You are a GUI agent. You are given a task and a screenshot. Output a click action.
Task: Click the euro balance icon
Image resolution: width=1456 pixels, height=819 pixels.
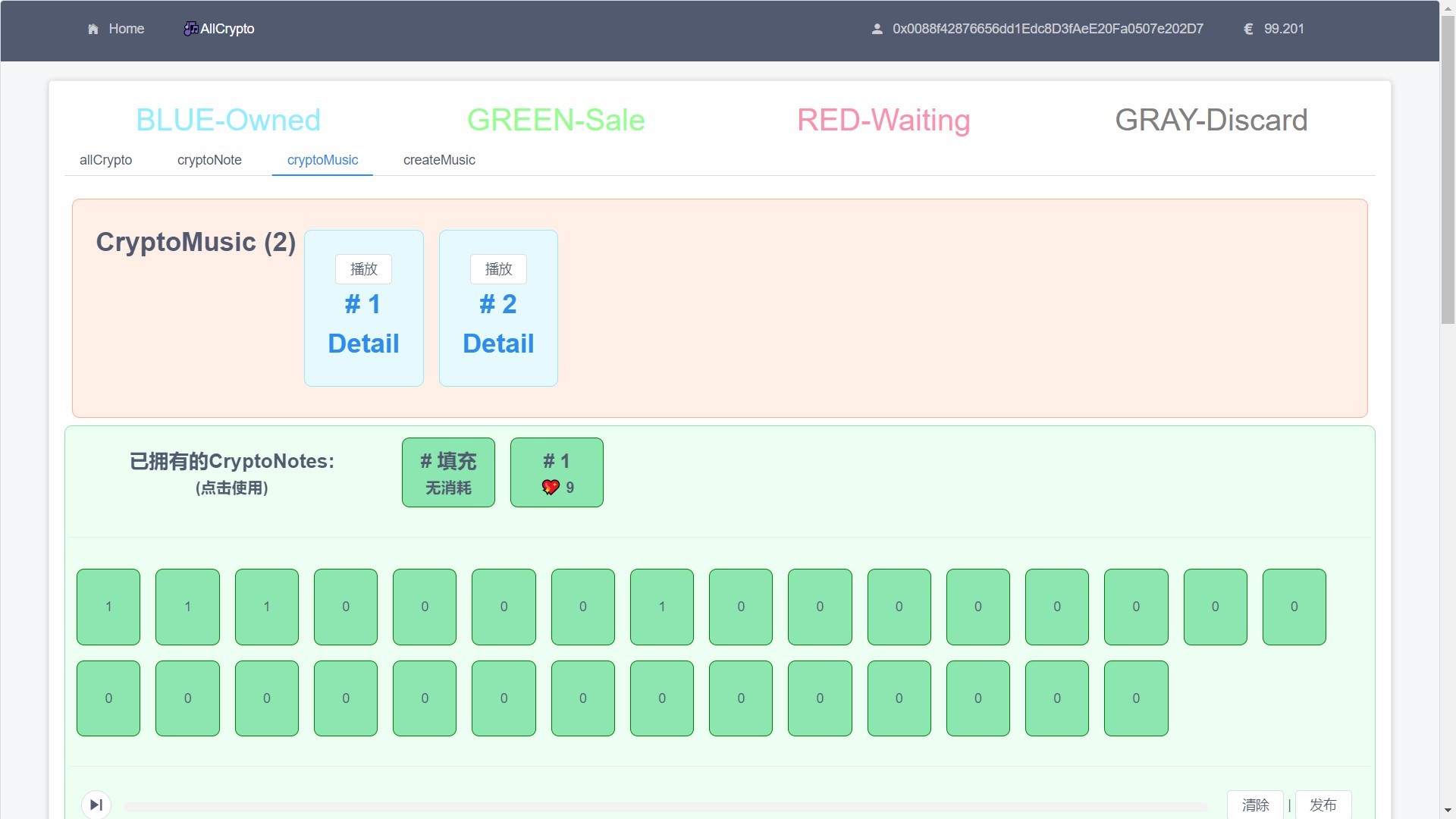click(x=1248, y=29)
